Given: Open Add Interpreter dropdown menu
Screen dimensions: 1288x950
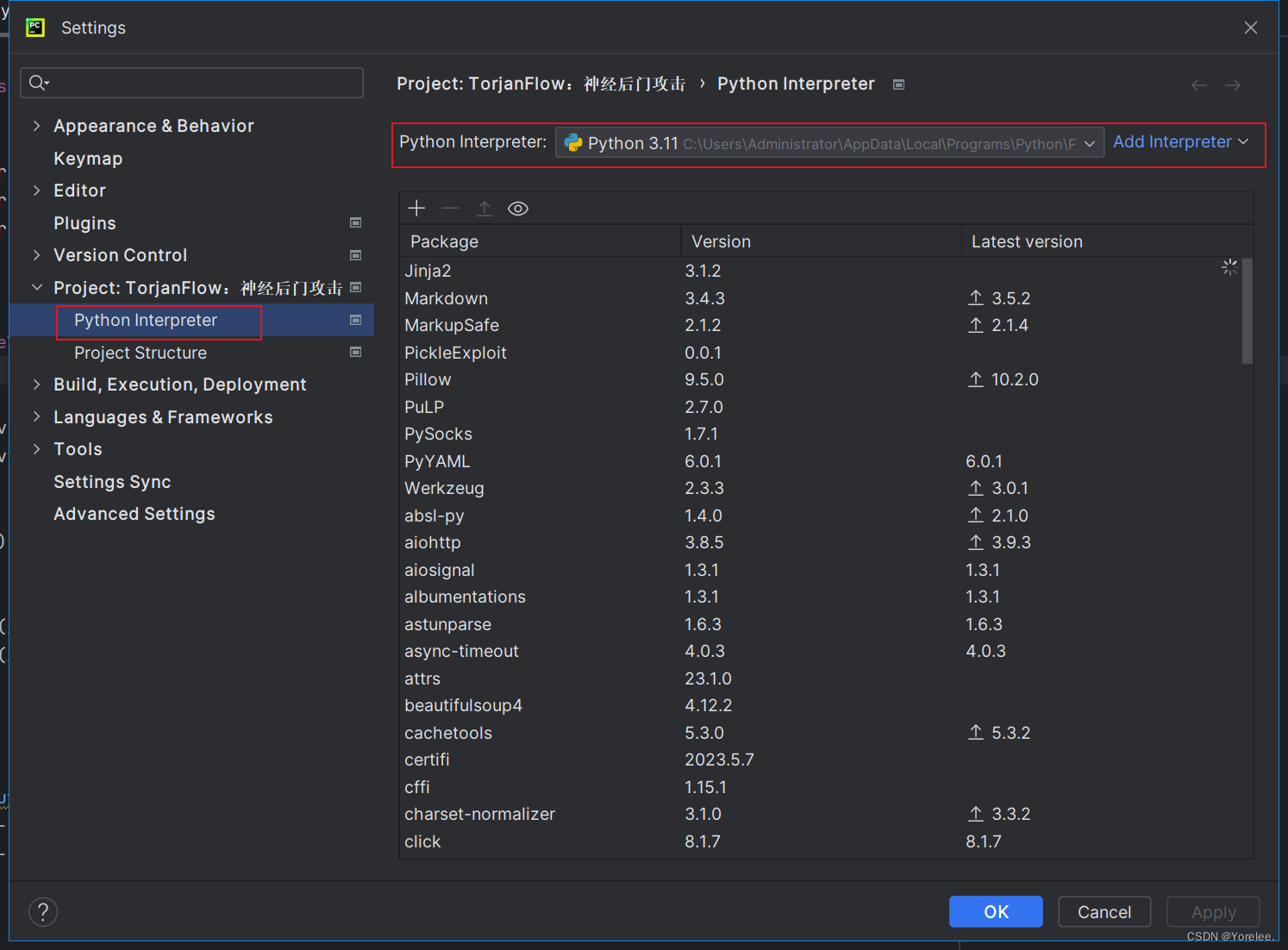Looking at the screenshot, I should [1180, 141].
